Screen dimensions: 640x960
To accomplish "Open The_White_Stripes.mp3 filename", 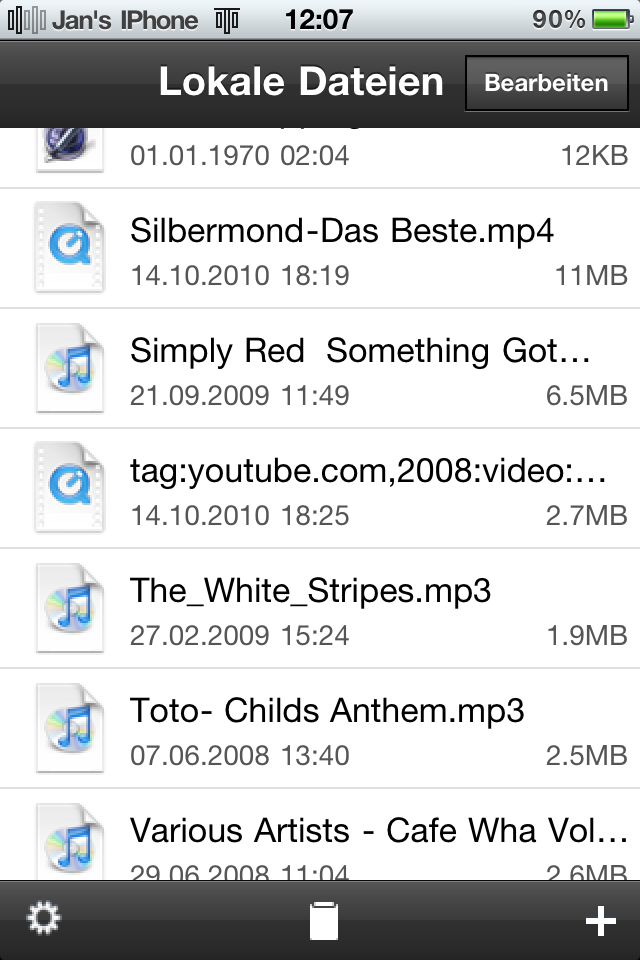I will tap(310, 591).
